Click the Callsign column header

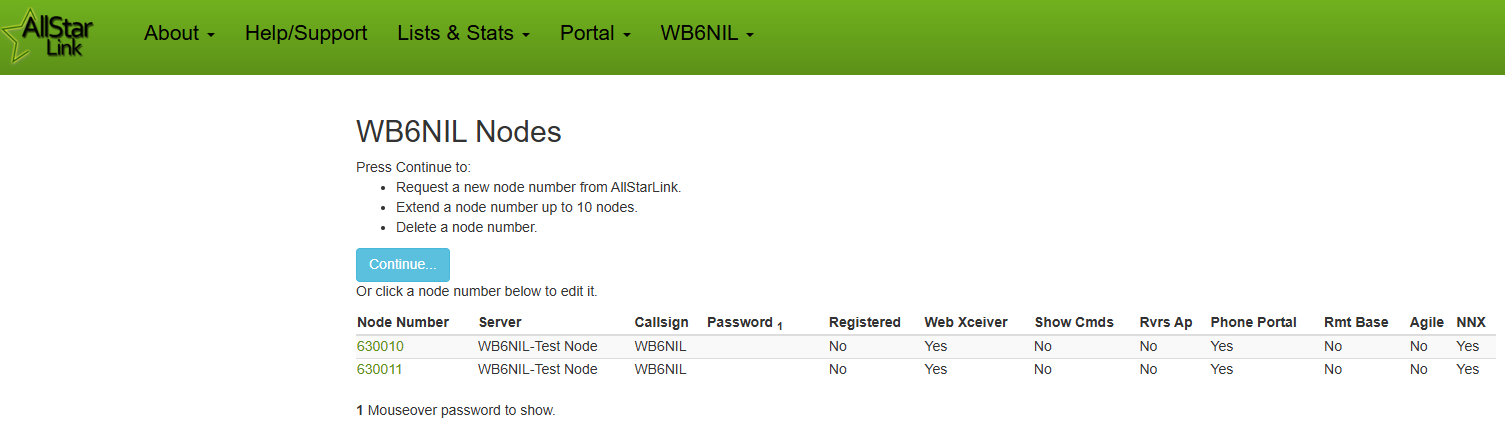click(662, 322)
